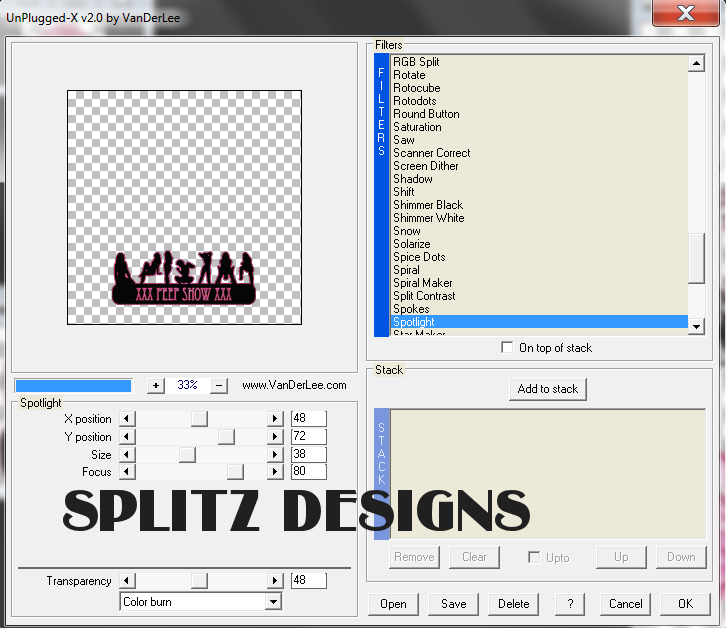
Task: Select the Saturation filter
Action: click(539, 127)
